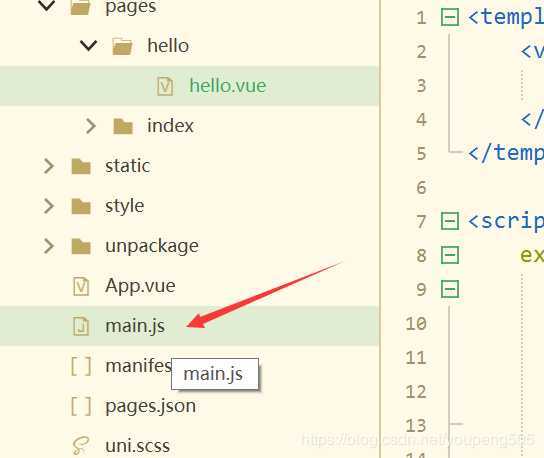Click the App.vue file icon
The height and width of the screenshot is (458, 544).
(x=81, y=286)
